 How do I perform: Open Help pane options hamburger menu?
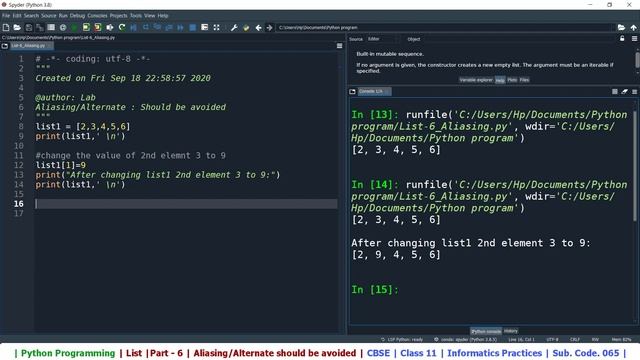[634, 39]
